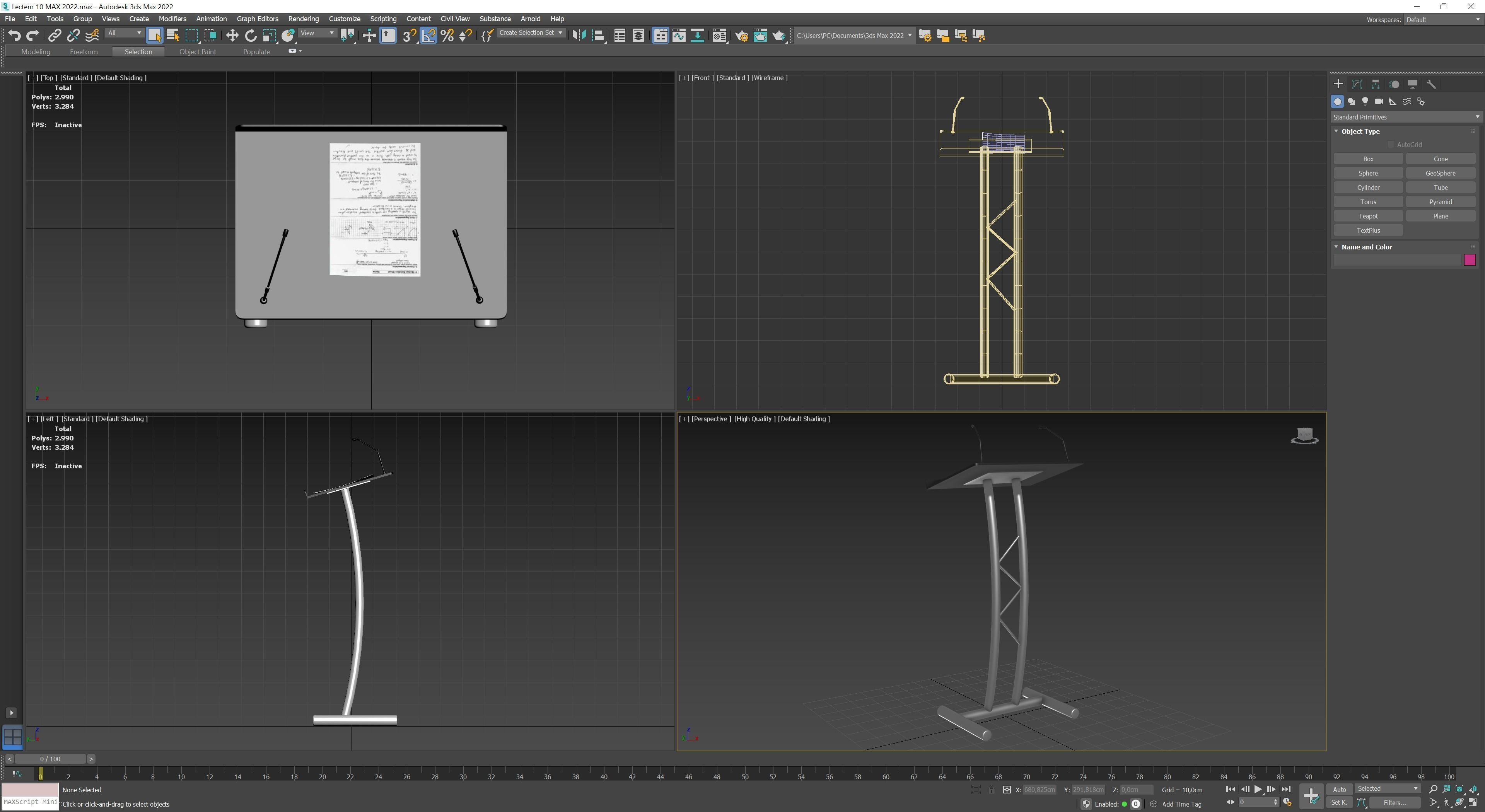Image resolution: width=1485 pixels, height=812 pixels.
Task: Choose the Select Object tool
Action: click(x=154, y=36)
